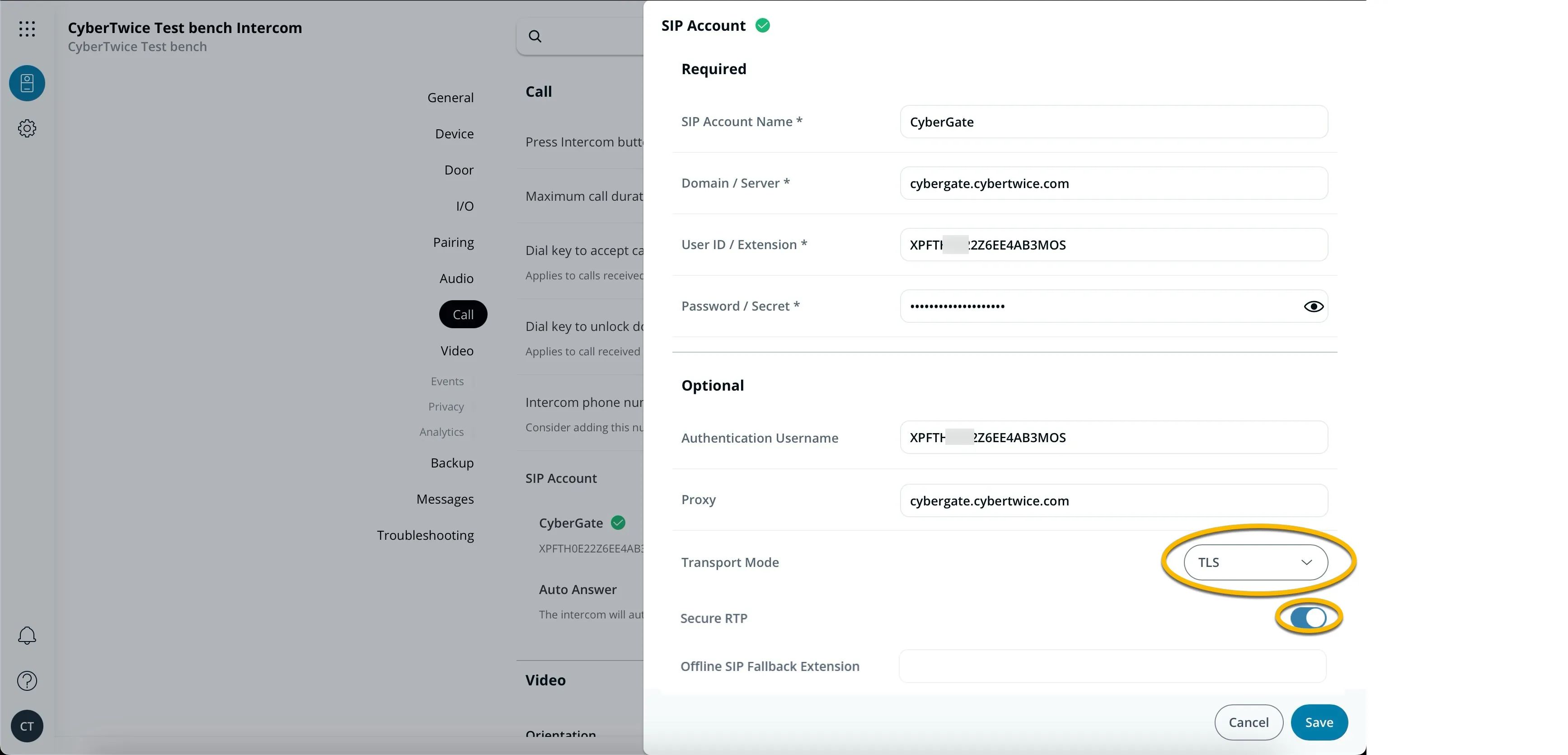Click the CyberTwice Test bench Intercom title
Viewport: 1568px width, 755px height.
pyautogui.click(x=185, y=28)
